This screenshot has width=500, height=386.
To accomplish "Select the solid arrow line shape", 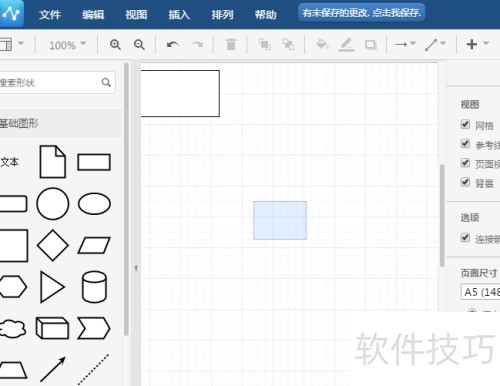I will pyautogui.click(x=53, y=369).
